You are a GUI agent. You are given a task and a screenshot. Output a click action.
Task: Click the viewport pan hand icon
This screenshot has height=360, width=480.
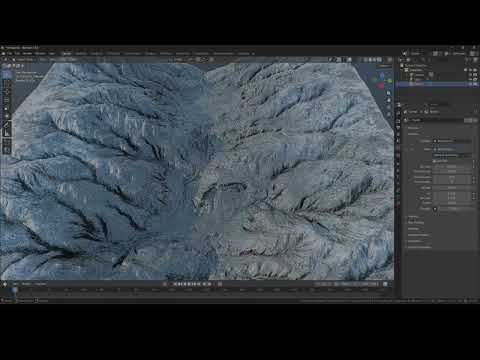[x=389, y=100]
